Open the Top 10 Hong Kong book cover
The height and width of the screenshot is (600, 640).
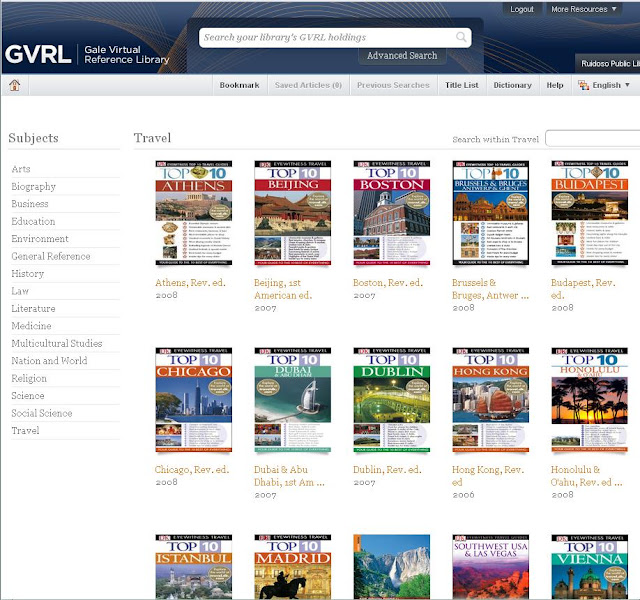pyautogui.click(x=491, y=400)
